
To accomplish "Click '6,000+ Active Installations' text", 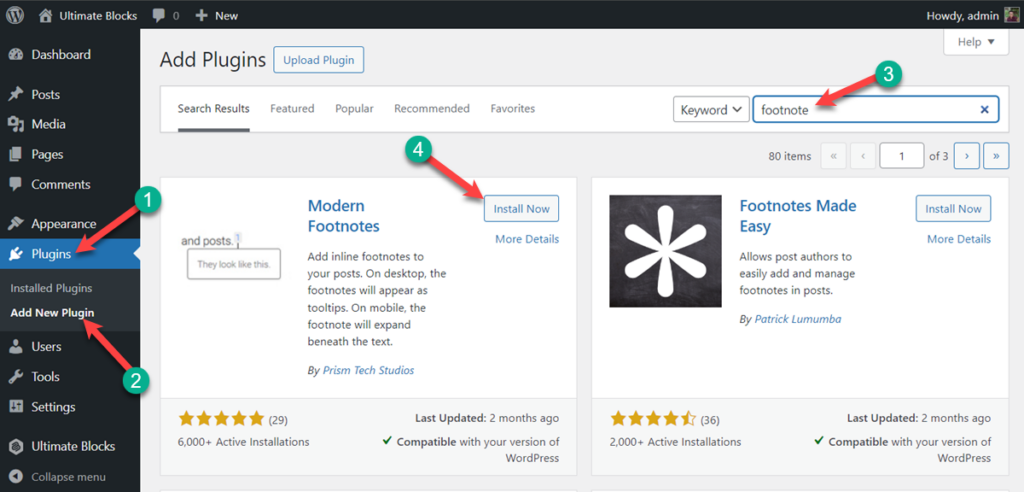I will click(x=244, y=442).
